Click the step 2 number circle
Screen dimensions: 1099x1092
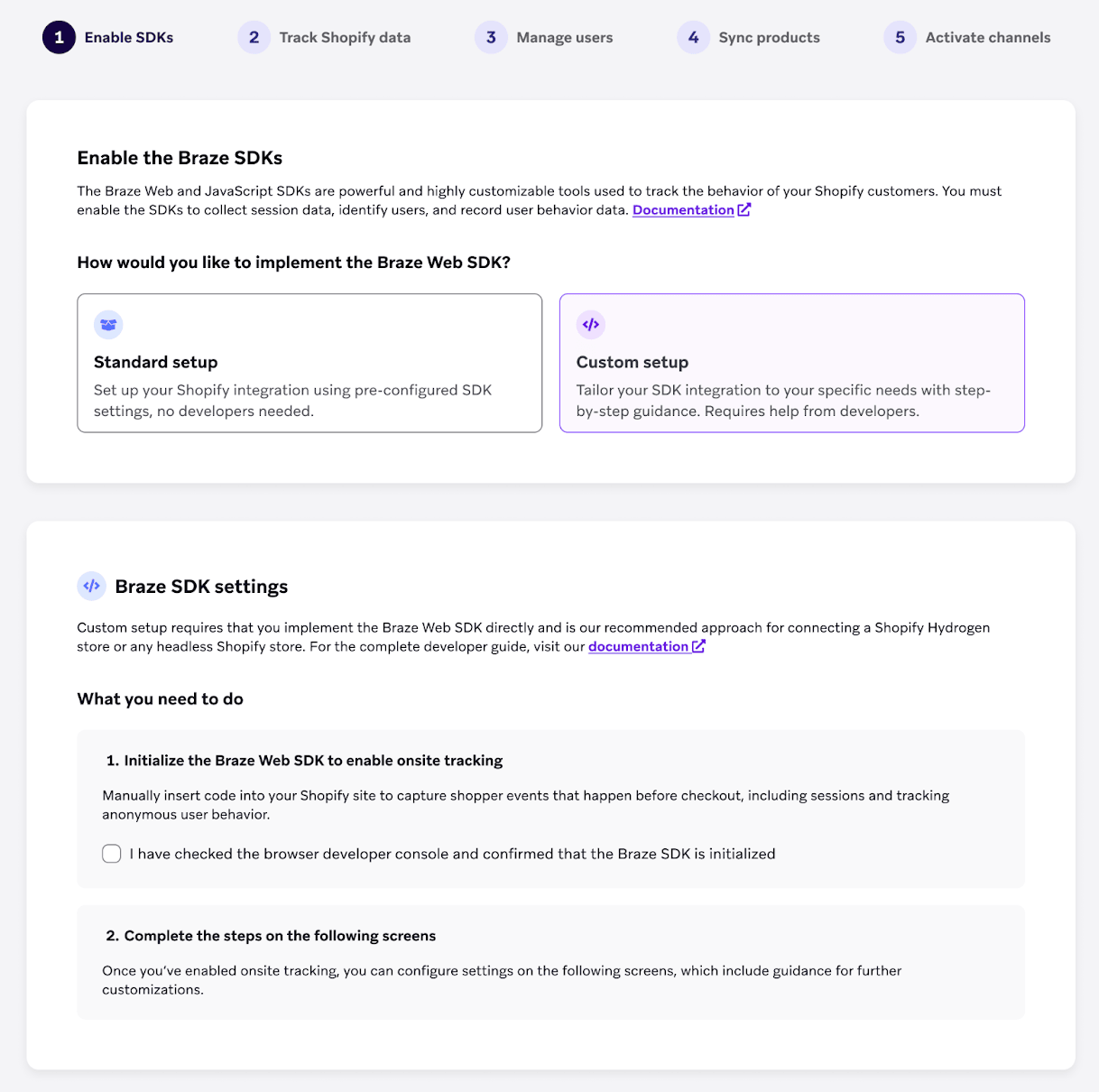pos(254,37)
